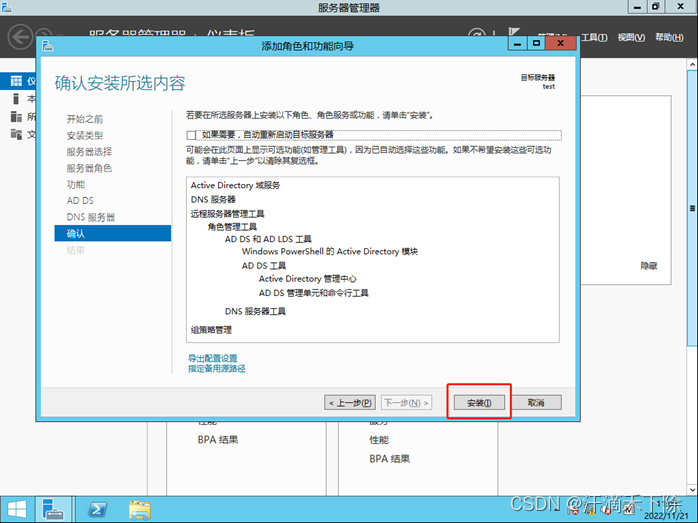This screenshot has height=523, width=698.
Task: Launch PowerShell from the taskbar
Action: click(97, 510)
